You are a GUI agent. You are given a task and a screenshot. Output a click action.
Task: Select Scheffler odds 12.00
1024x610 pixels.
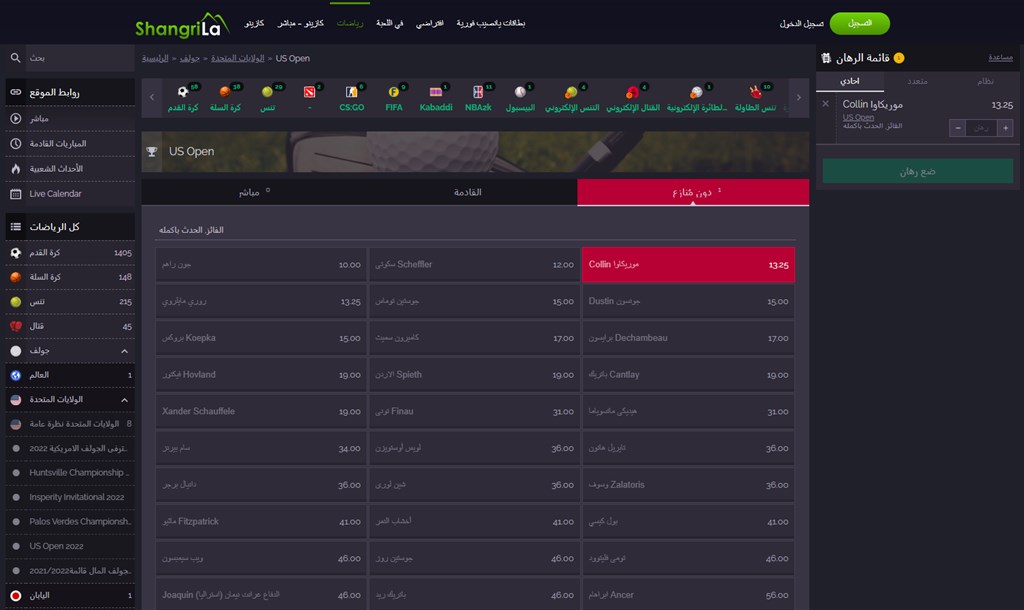click(475, 265)
